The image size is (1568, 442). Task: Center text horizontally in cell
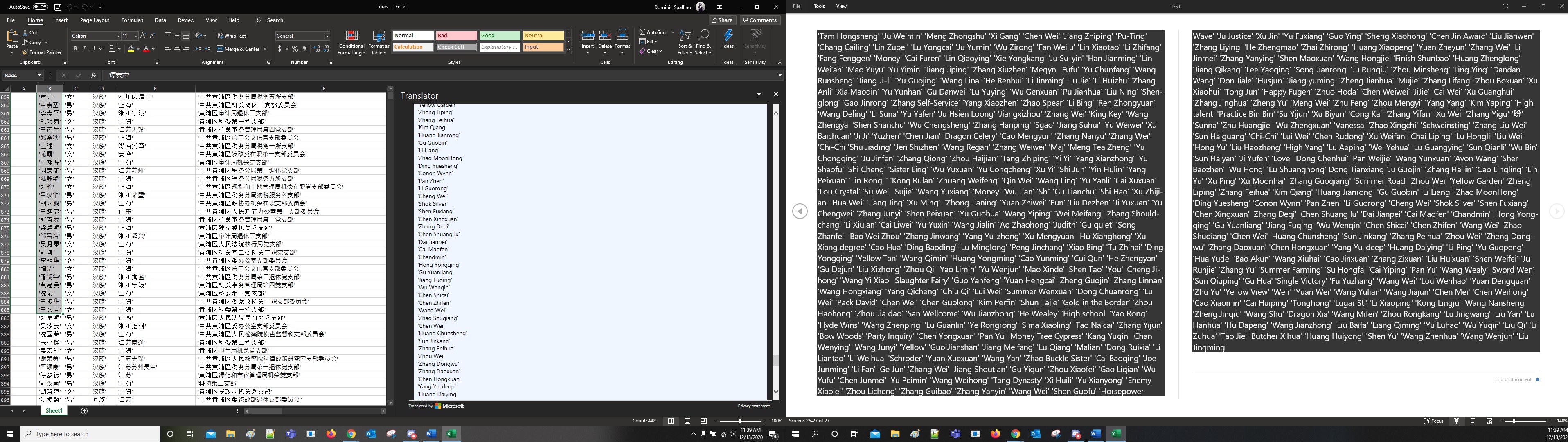click(x=176, y=49)
